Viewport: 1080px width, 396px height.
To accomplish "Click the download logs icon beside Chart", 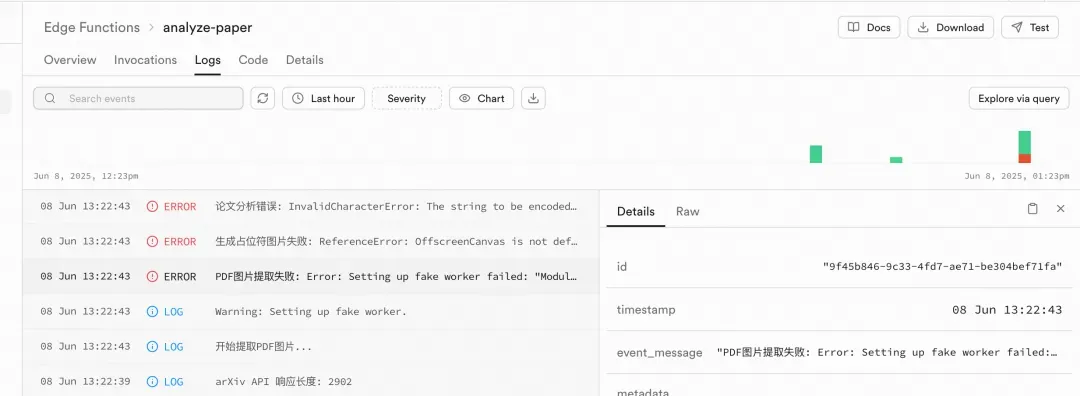I will [533, 98].
